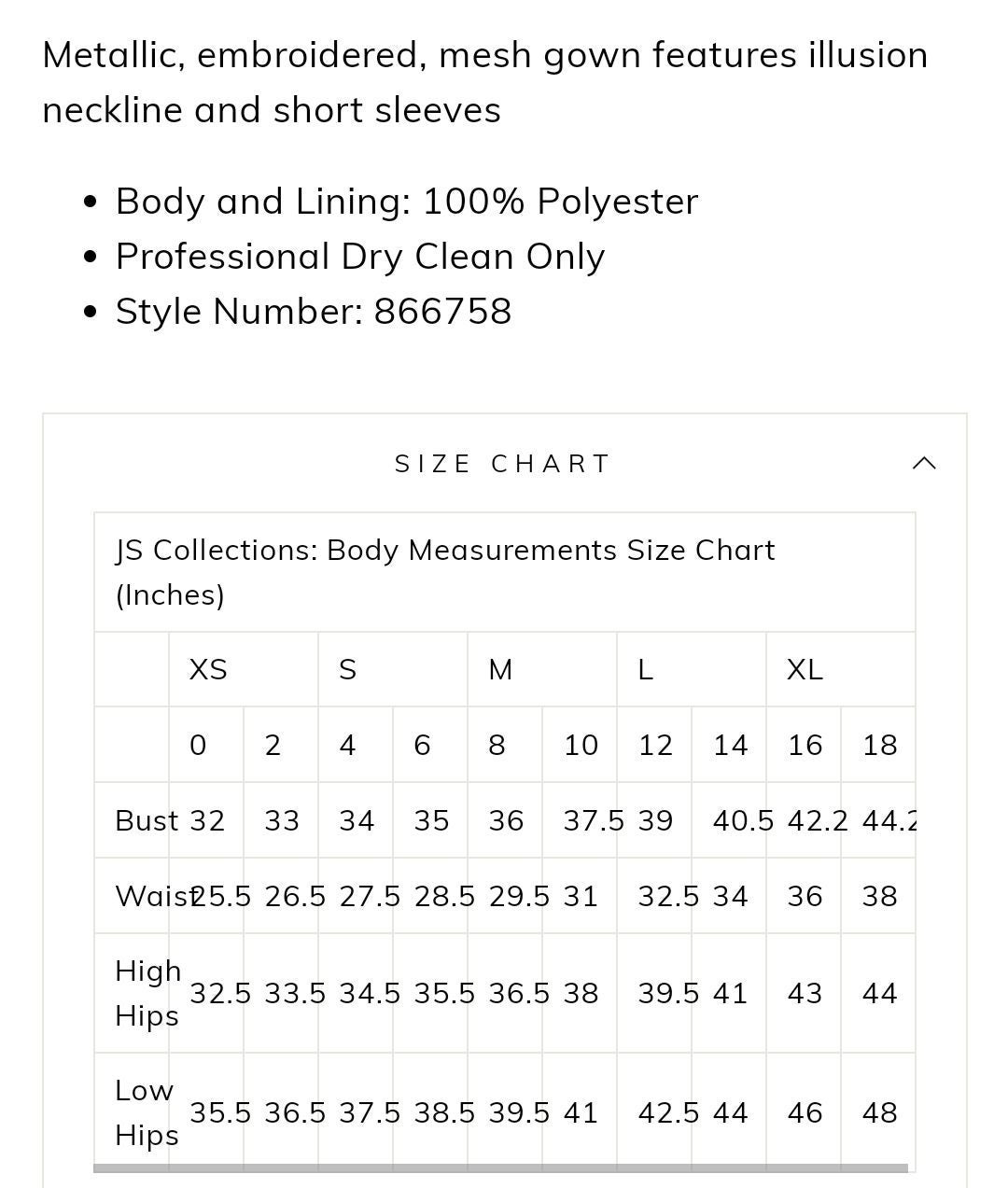Click the horizontal scrollbar below the size table
1008x1188 pixels.
[x=500, y=1167]
